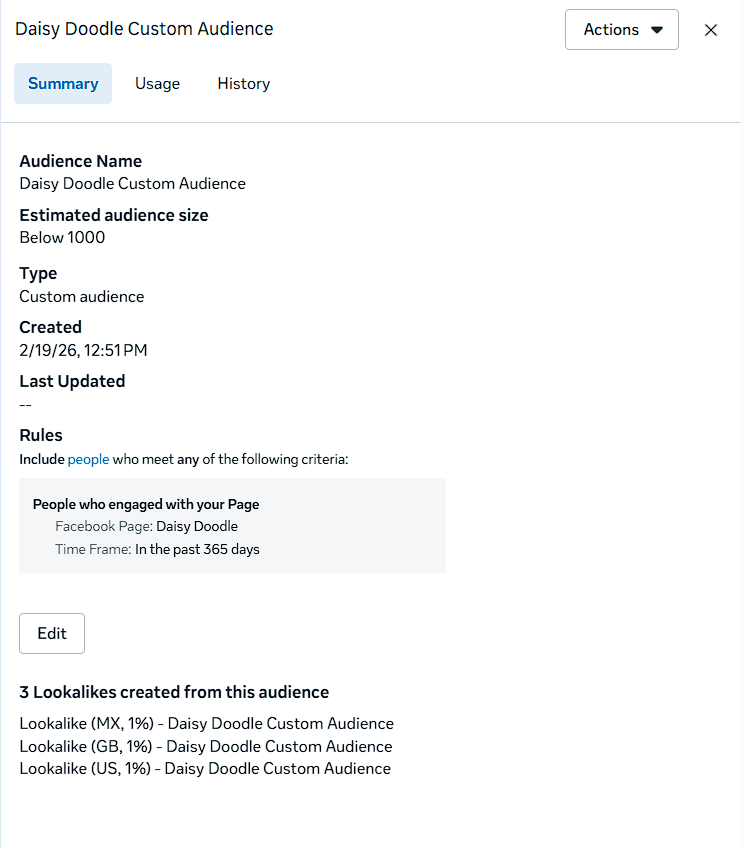
Task: Switch to the History tab
Action: point(244,84)
